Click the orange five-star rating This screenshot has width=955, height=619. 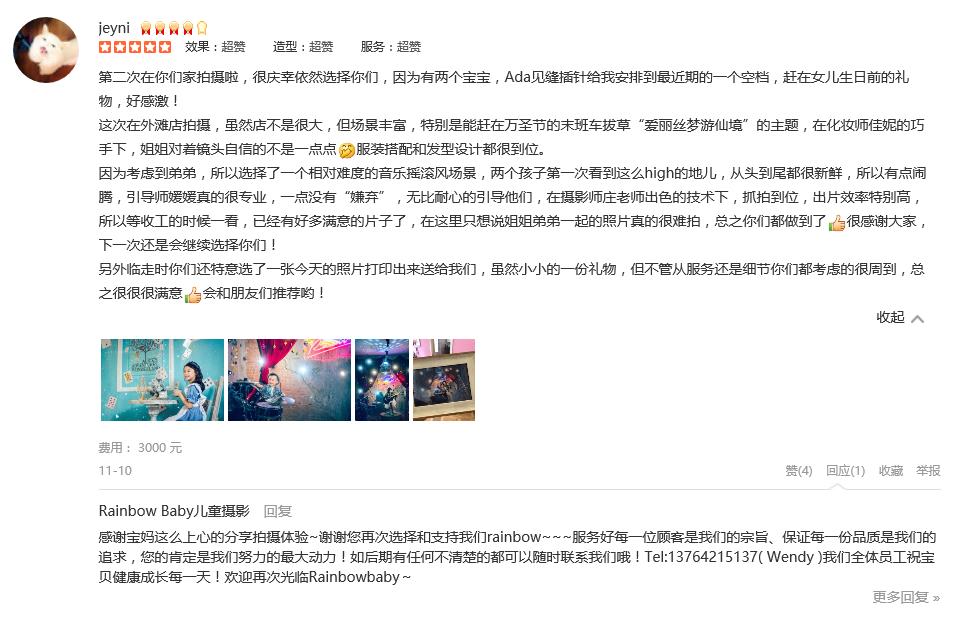(135, 47)
